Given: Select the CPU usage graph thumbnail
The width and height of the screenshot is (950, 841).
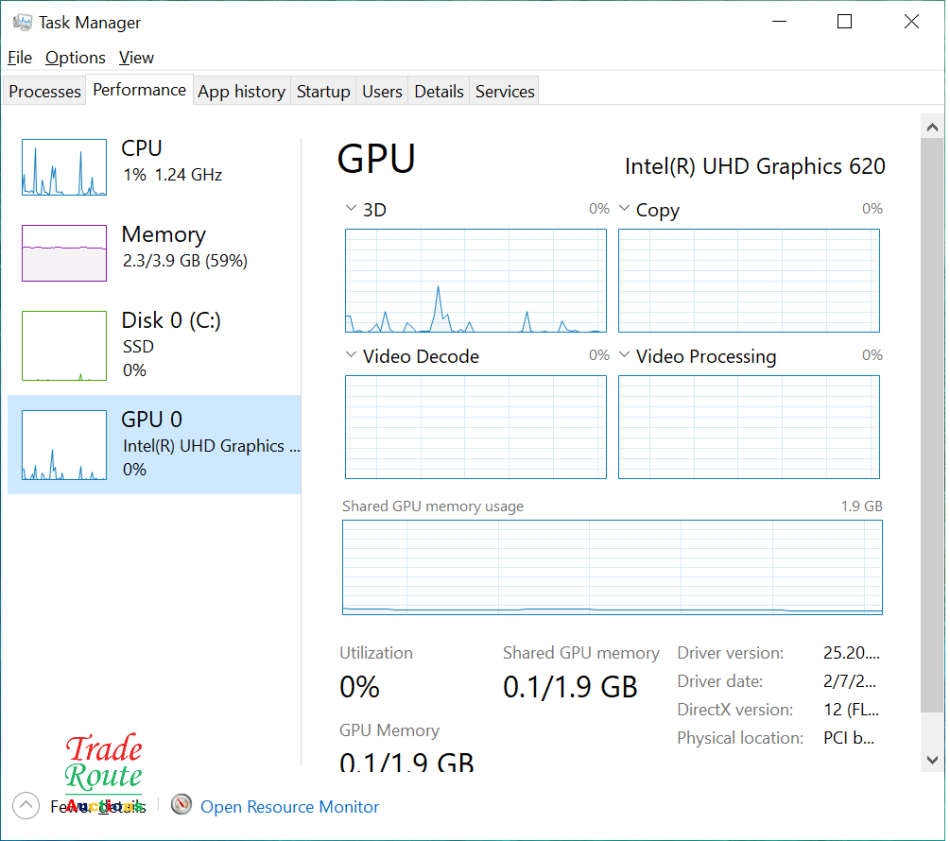Looking at the screenshot, I should pyautogui.click(x=64, y=167).
